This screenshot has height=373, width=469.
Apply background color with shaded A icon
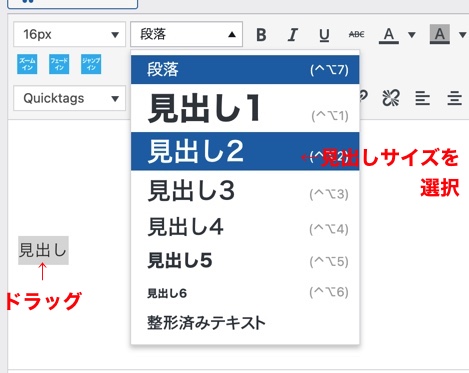tap(439, 34)
